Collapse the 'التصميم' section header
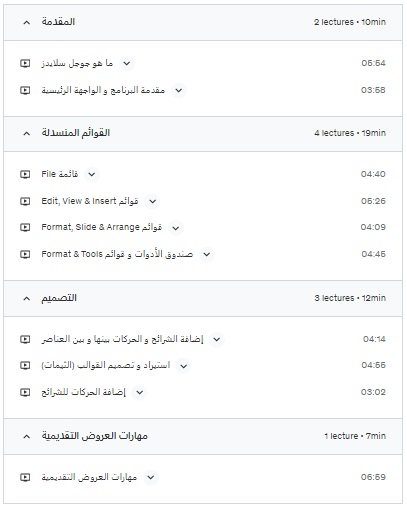 tap(27, 299)
